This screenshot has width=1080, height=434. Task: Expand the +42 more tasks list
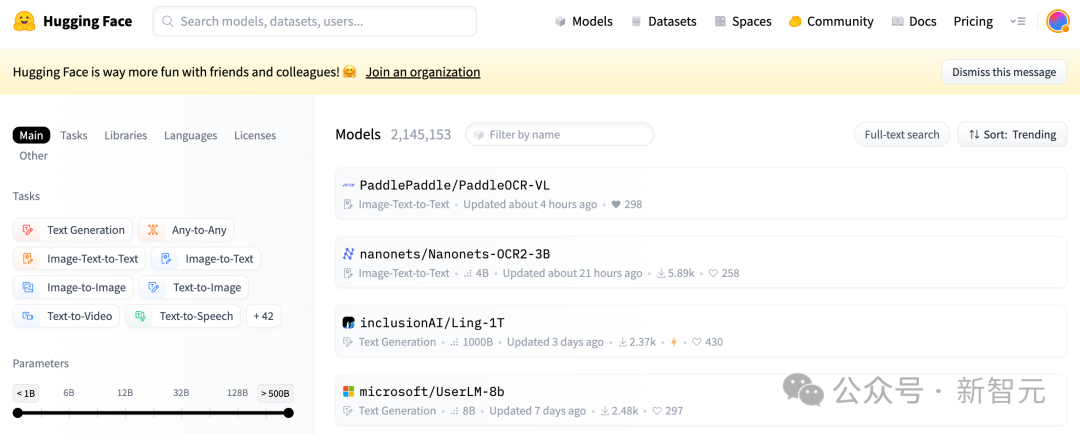coord(263,316)
